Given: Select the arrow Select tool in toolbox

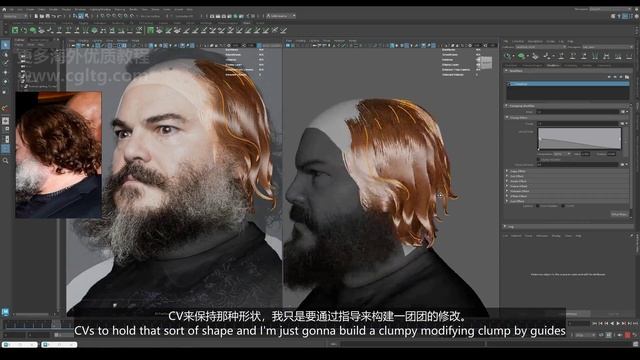Looking at the screenshot, I should click(x=5, y=44).
